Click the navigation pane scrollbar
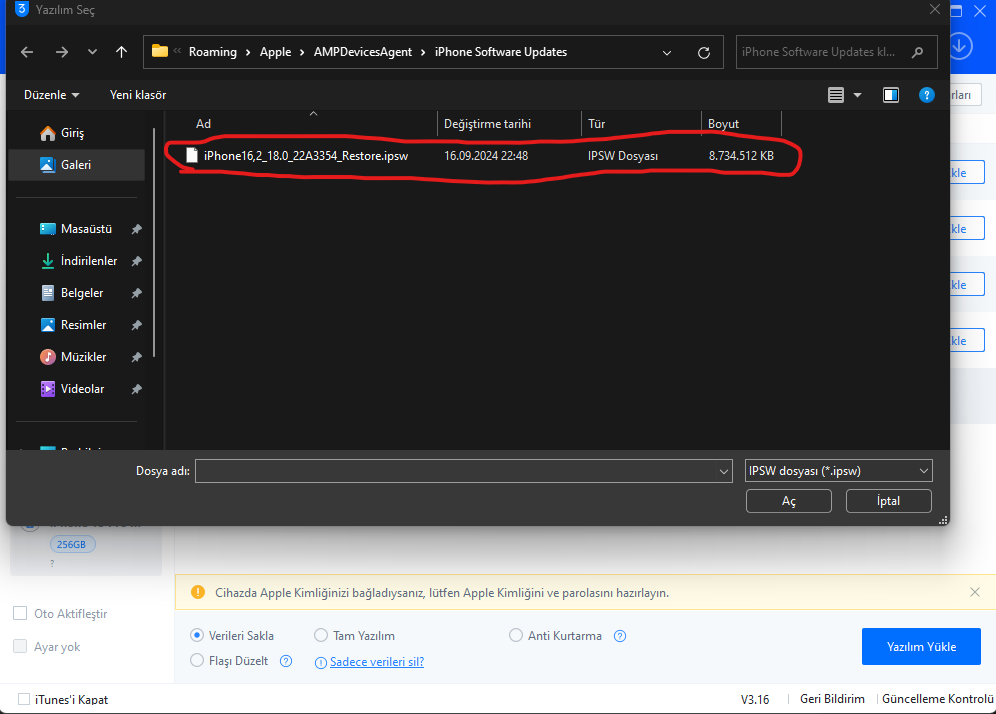 click(154, 241)
